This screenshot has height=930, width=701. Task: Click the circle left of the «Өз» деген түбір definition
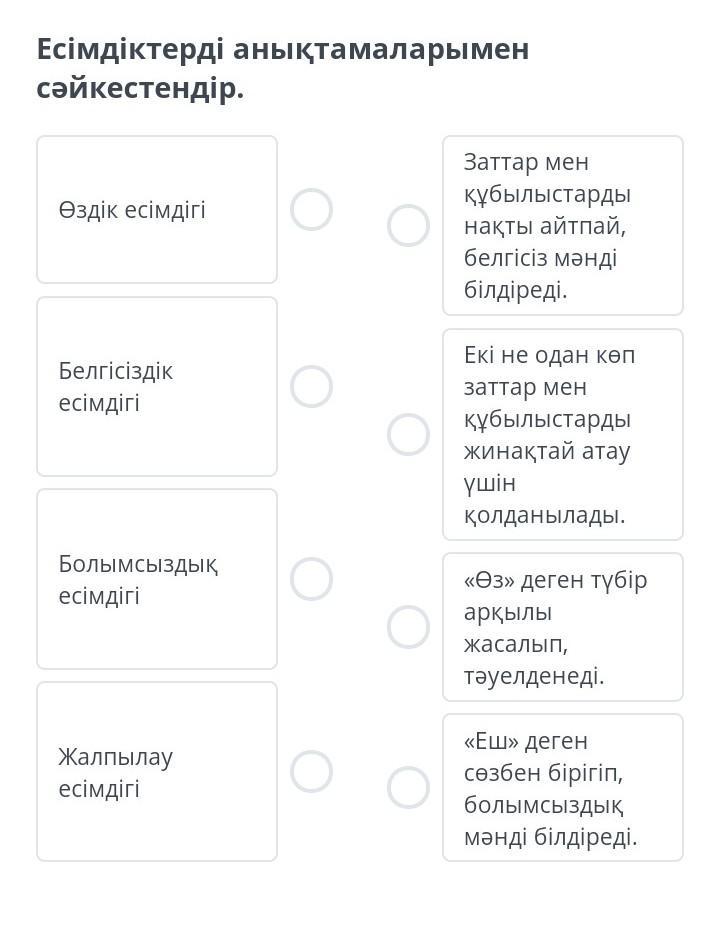(408, 627)
